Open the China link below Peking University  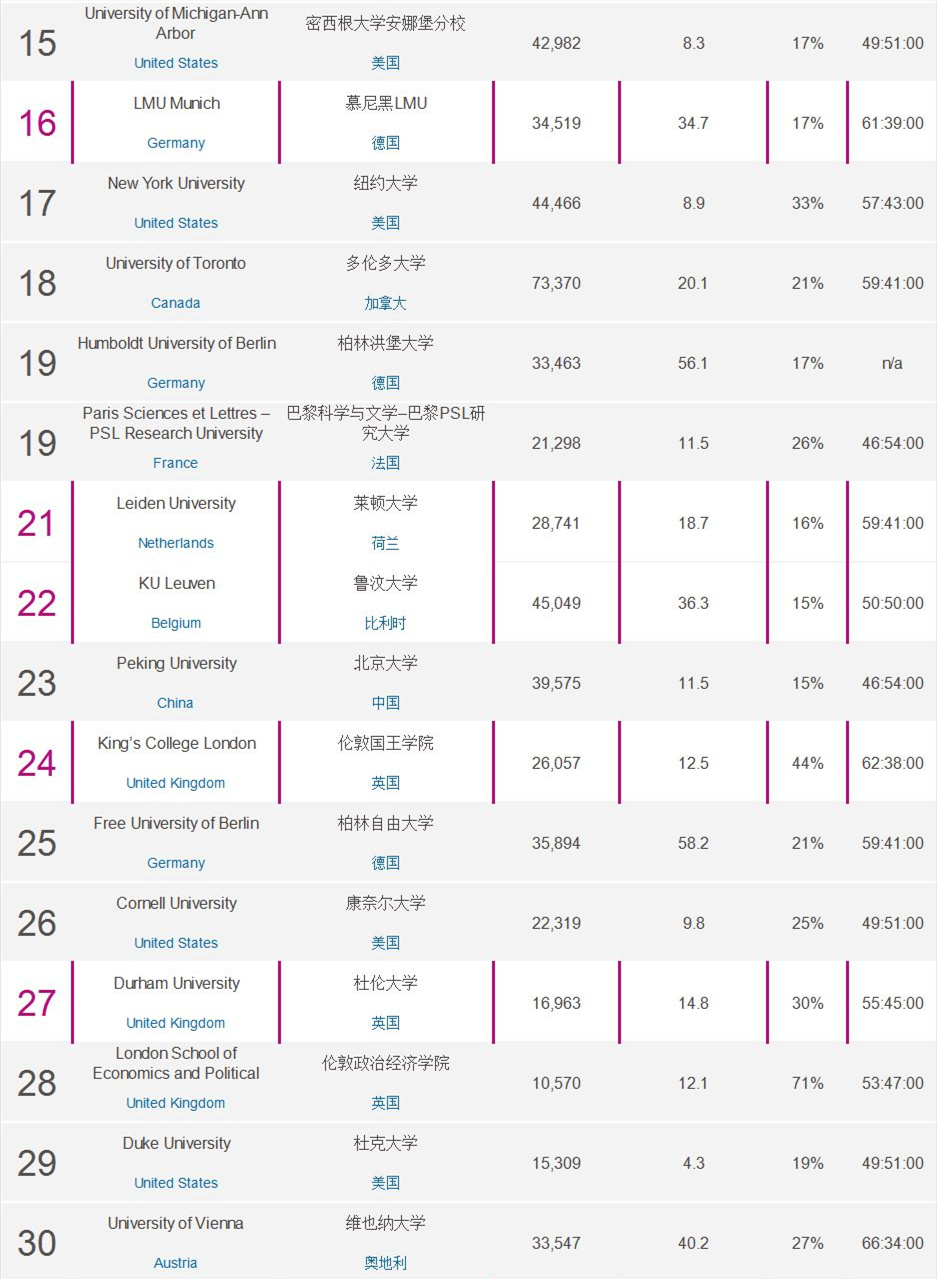176,703
